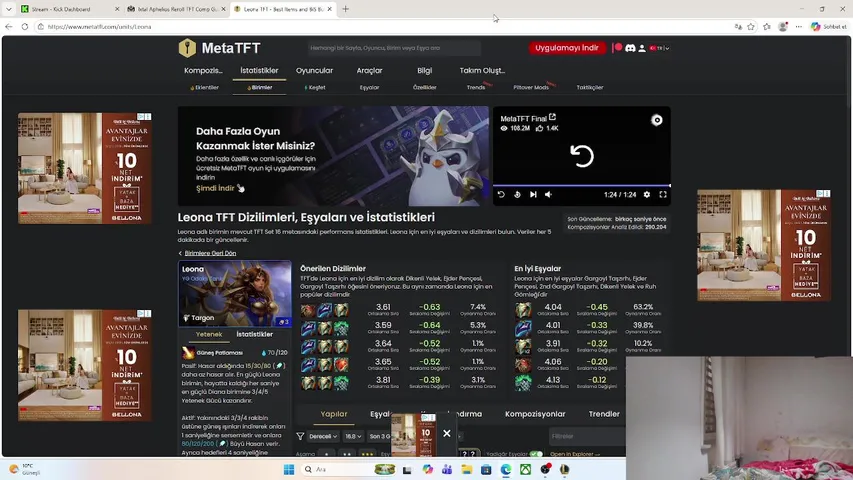Refresh the browser page
The width and height of the screenshot is (853, 480).
click(25, 26)
